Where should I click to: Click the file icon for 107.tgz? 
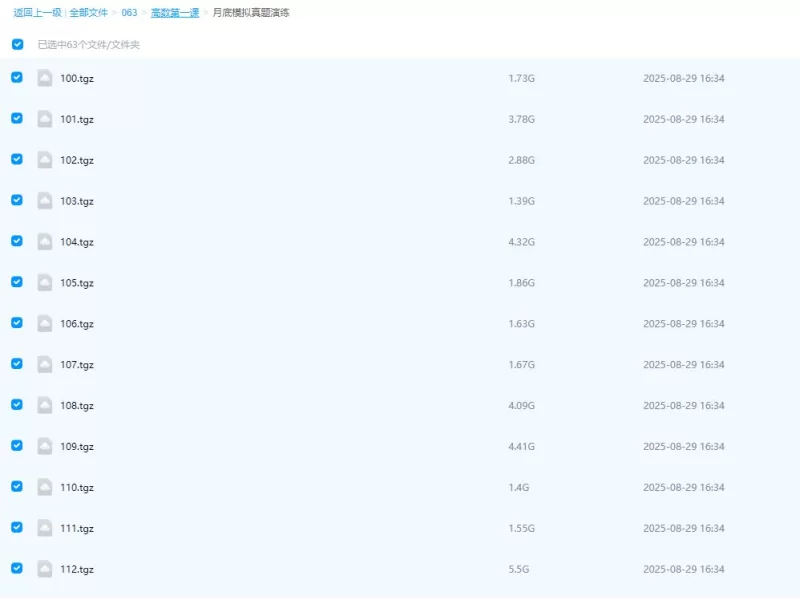coord(45,364)
